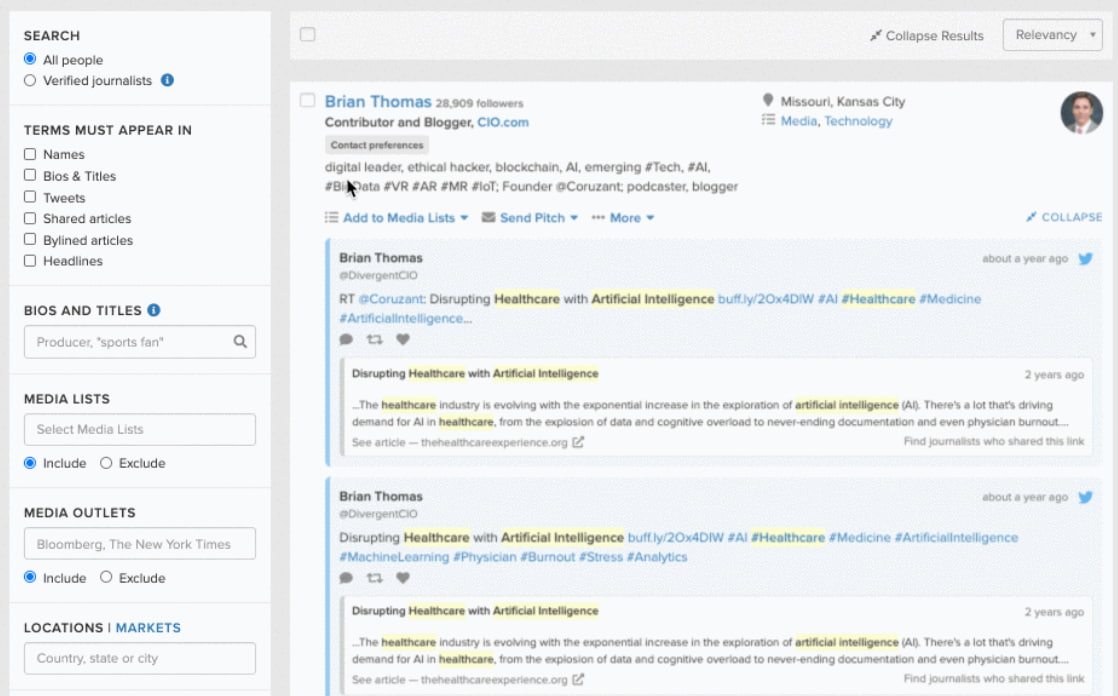Open the Add to Media Lists dropdown
The height and width of the screenshot is (696, 1118).
[x=398, y=217]
